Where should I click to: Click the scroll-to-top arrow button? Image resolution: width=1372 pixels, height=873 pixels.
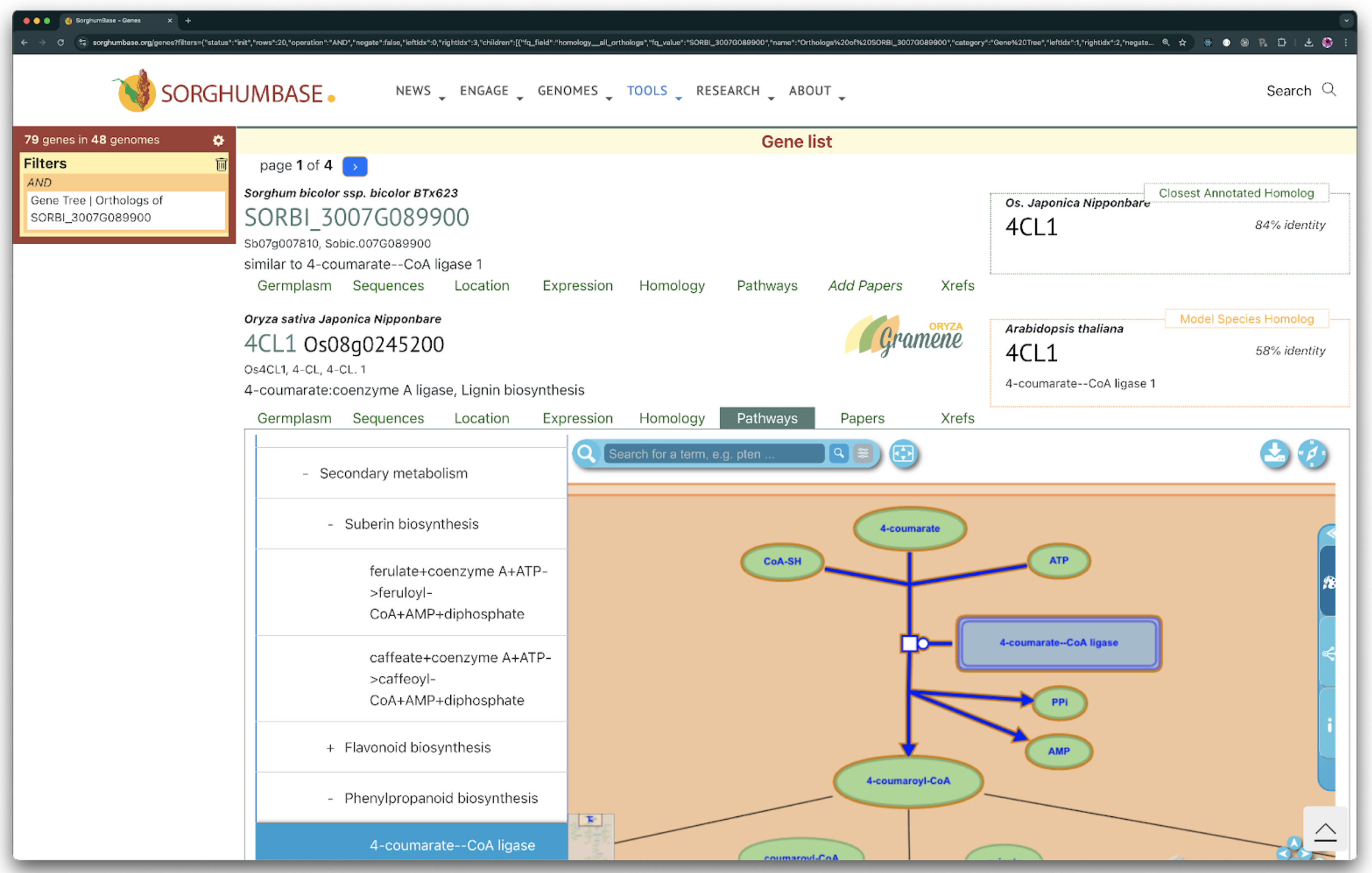1325,831
